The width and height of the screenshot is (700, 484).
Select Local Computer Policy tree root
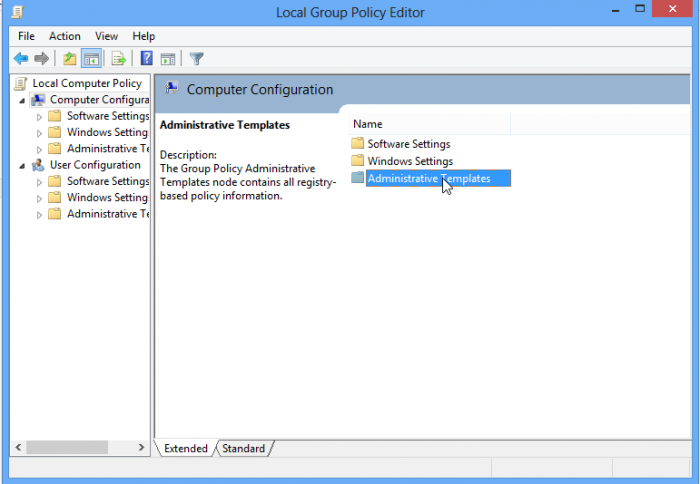point(87,83)
